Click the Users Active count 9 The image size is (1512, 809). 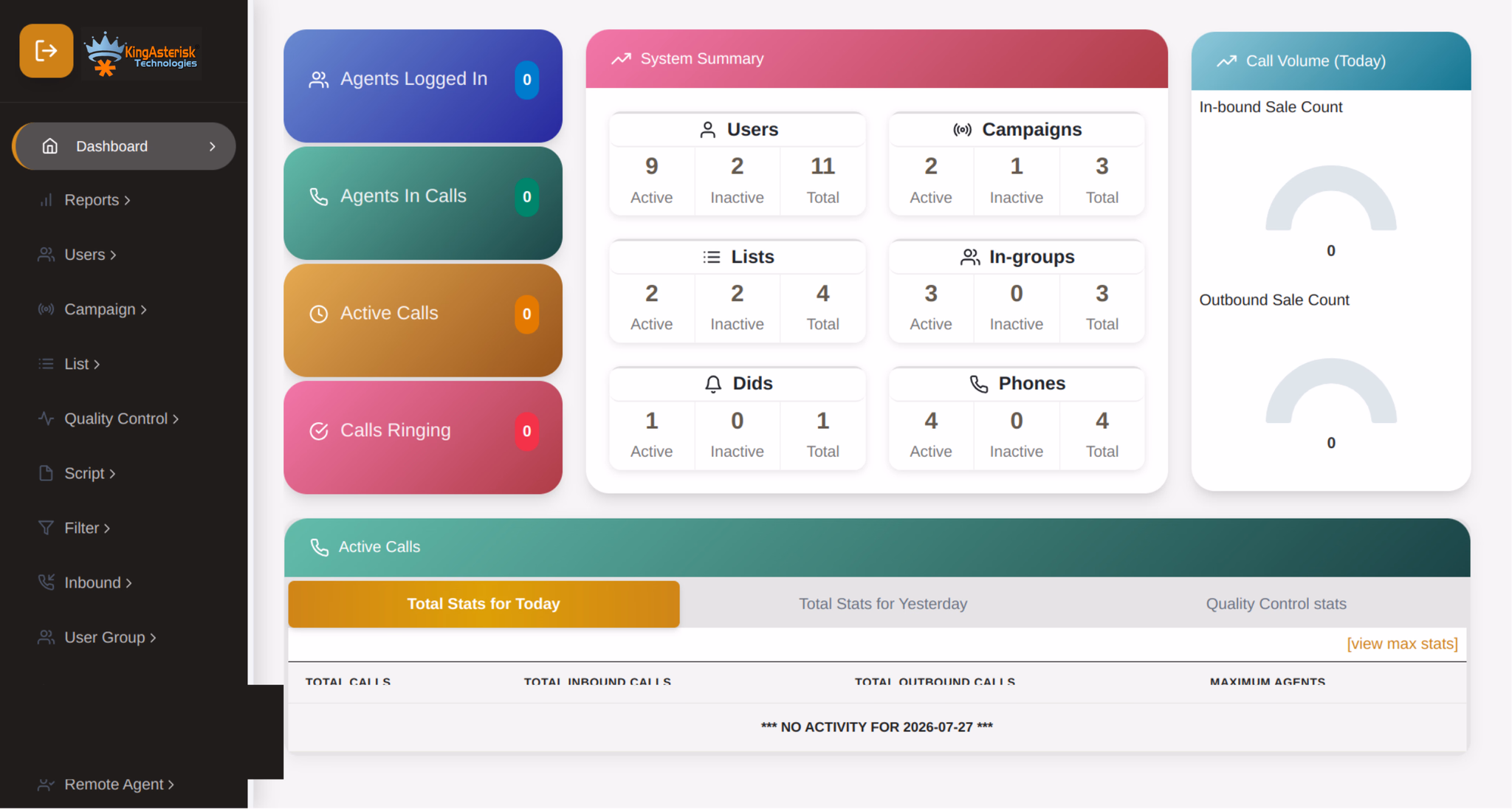651,166
